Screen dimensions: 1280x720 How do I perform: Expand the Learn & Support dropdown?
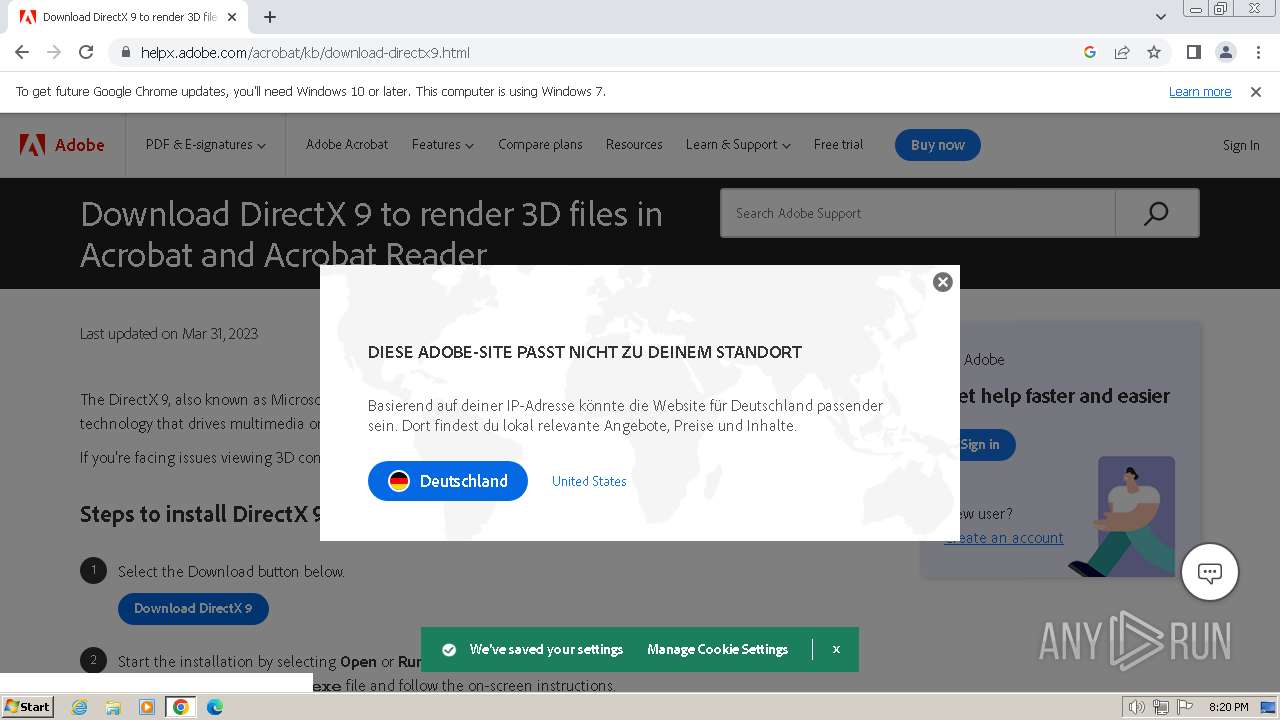(738, 145)
